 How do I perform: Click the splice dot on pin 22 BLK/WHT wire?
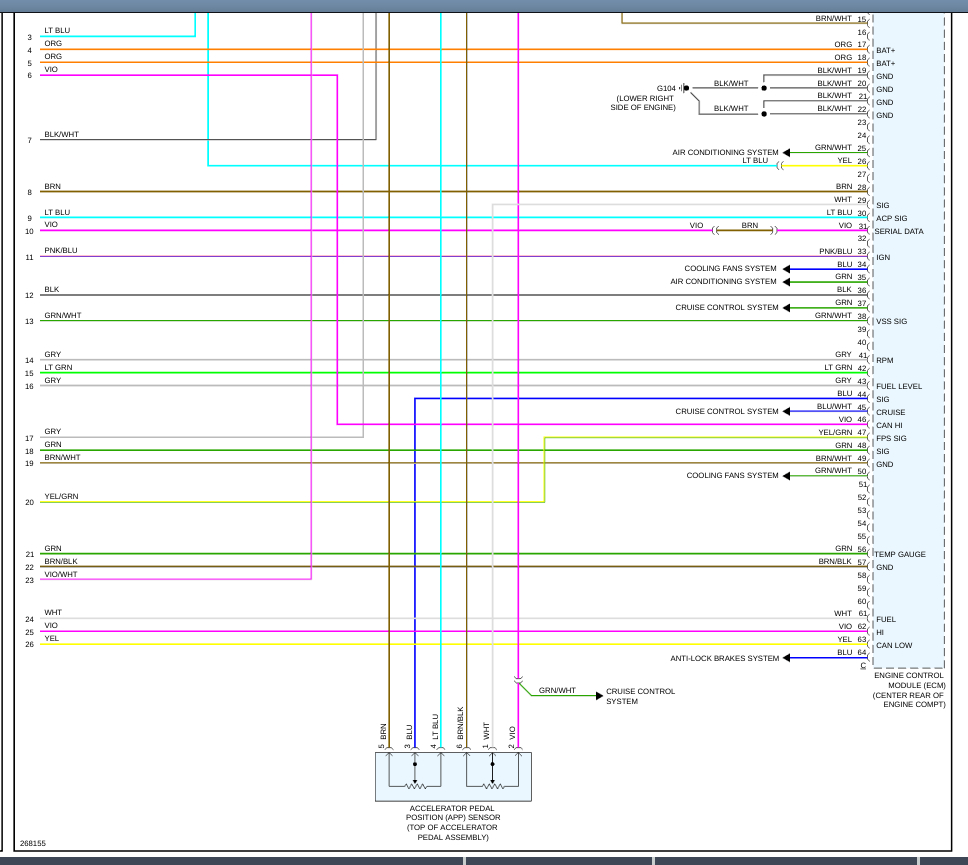pos(764,114)
